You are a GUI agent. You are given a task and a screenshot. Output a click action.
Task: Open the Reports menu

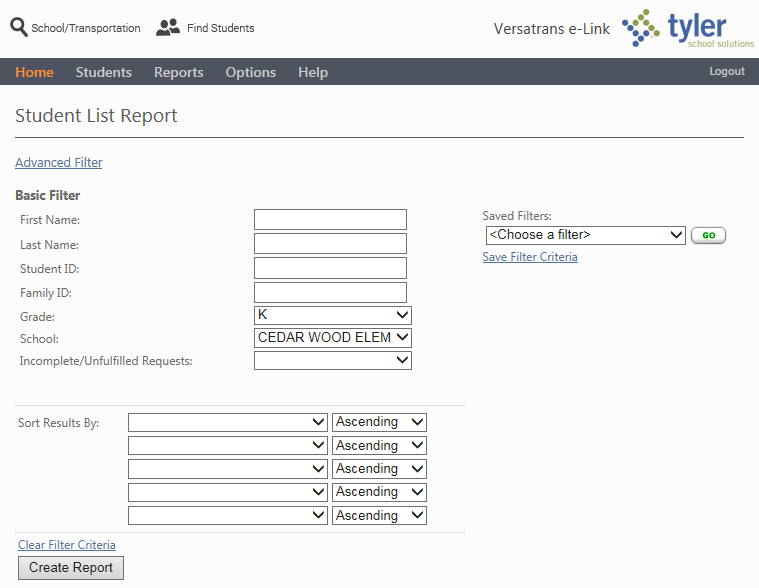click(x=179, y=72)
